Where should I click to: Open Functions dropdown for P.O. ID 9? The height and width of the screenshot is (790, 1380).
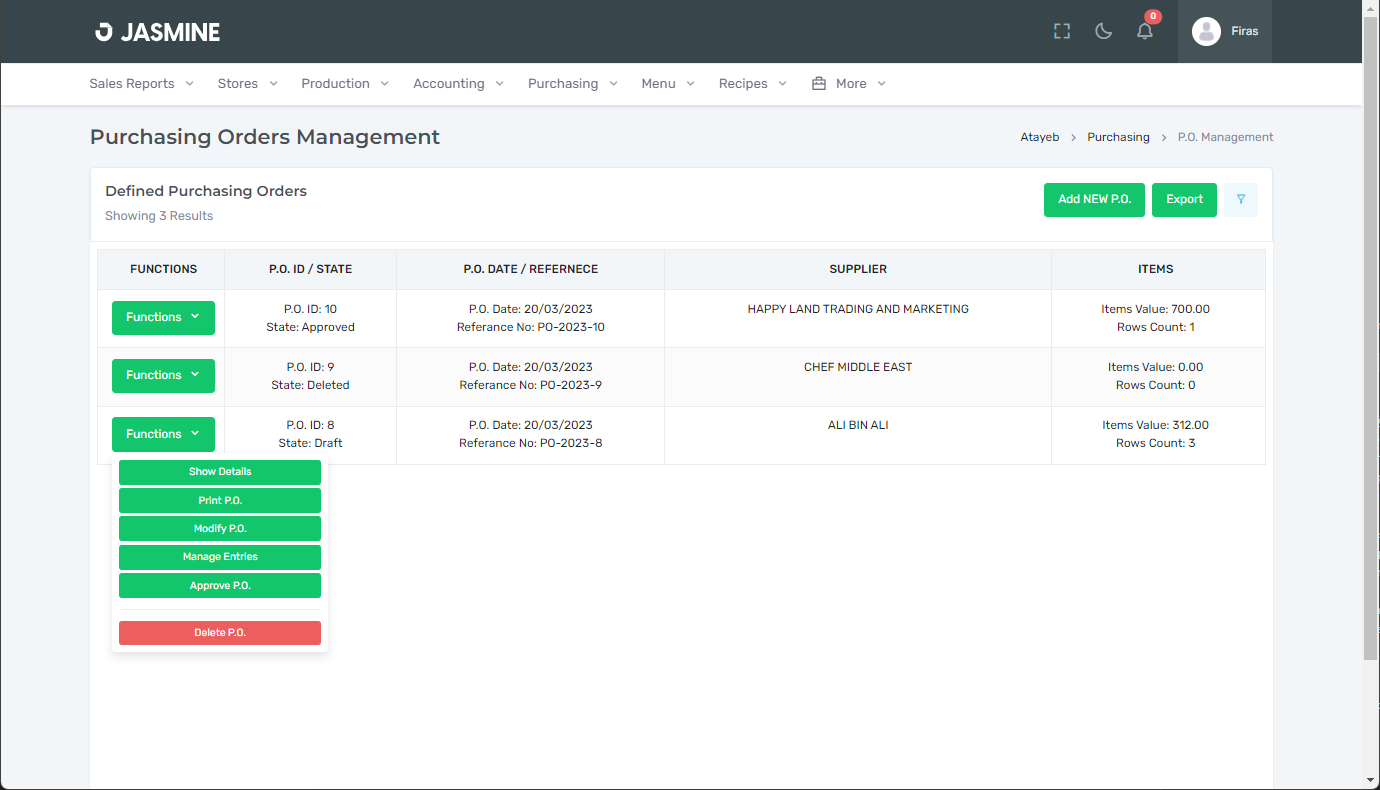[163, 375]
